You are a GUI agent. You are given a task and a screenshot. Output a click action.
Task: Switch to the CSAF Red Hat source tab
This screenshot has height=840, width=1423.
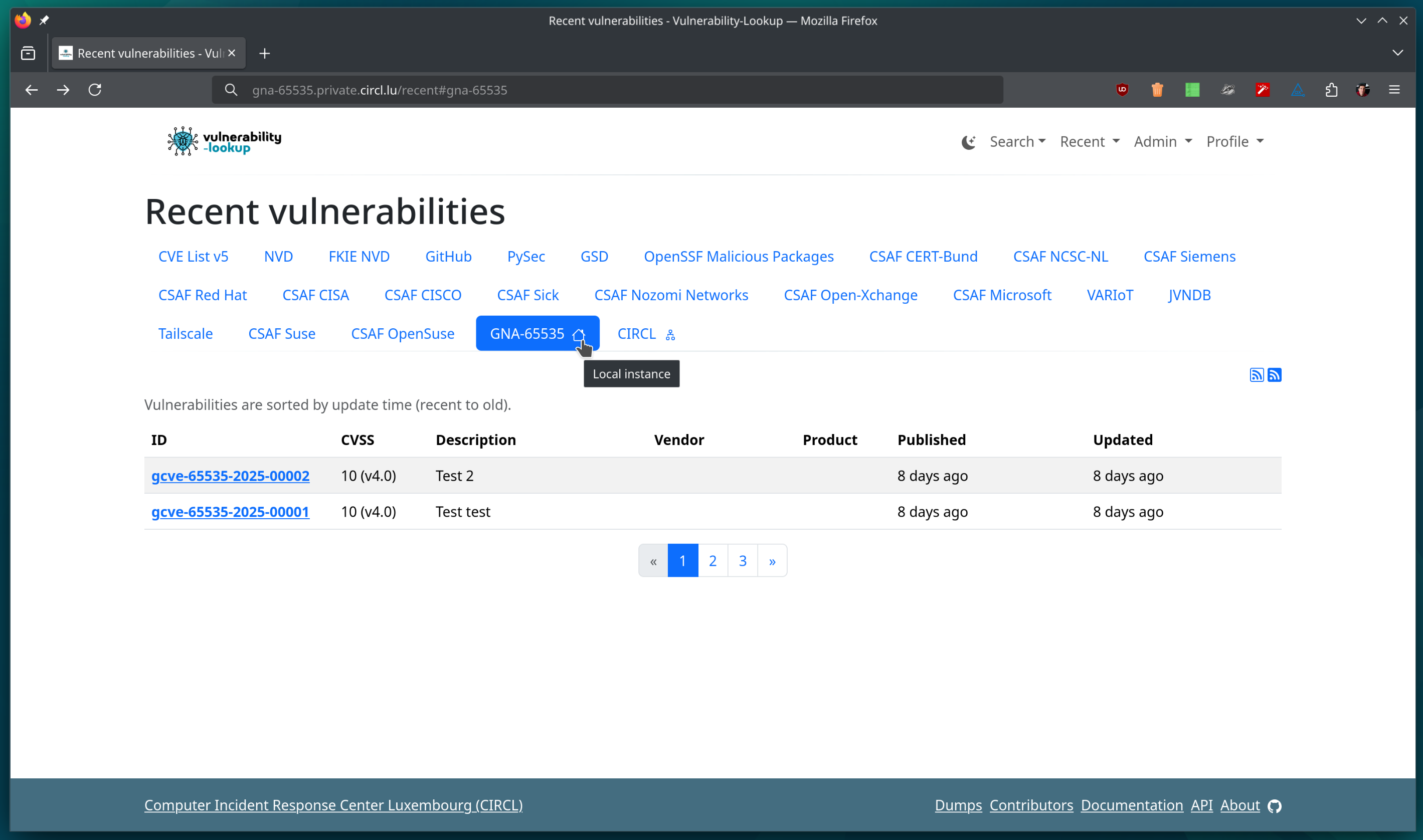click(x=202, y=295)
